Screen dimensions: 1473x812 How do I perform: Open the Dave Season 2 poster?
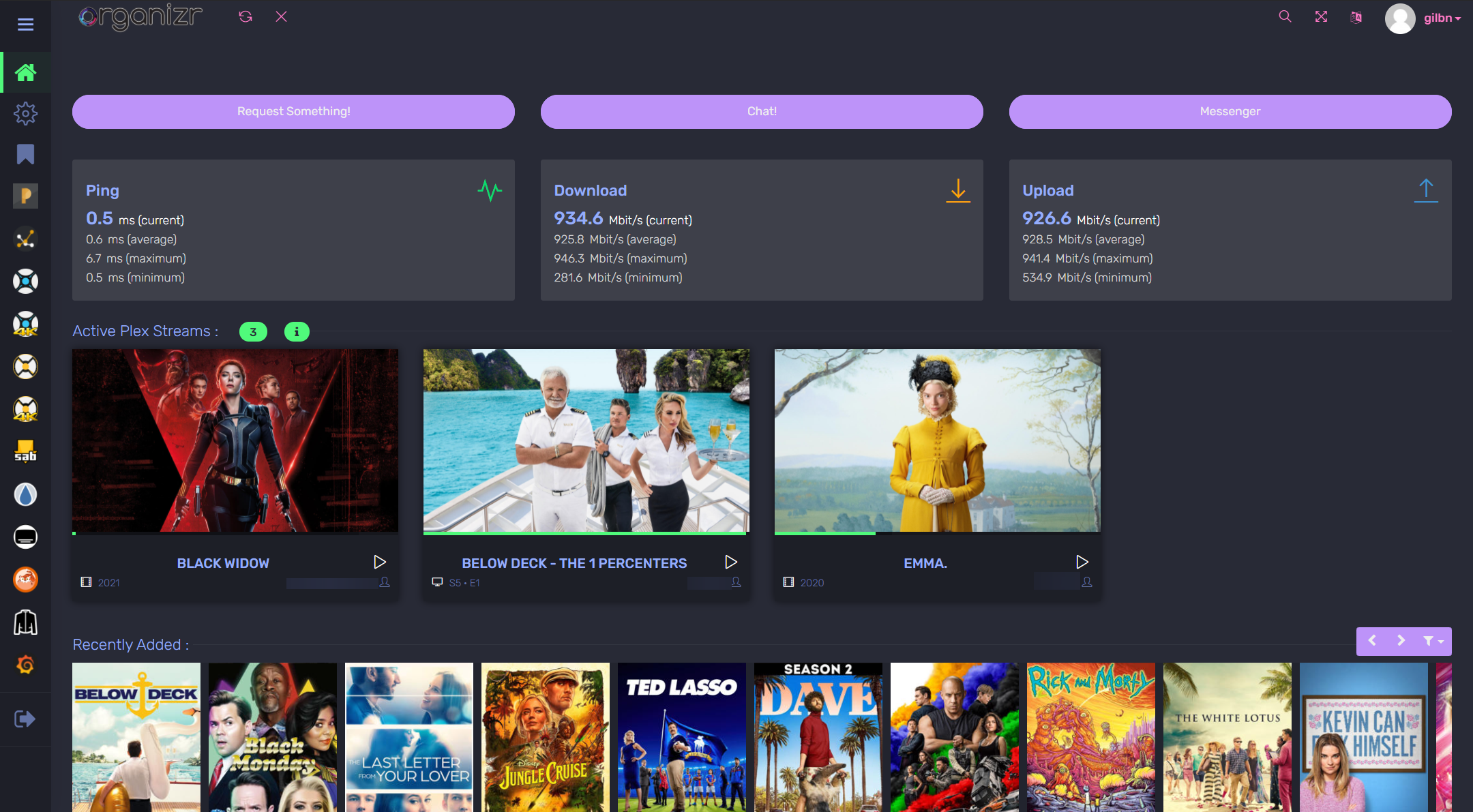[818, 737]
